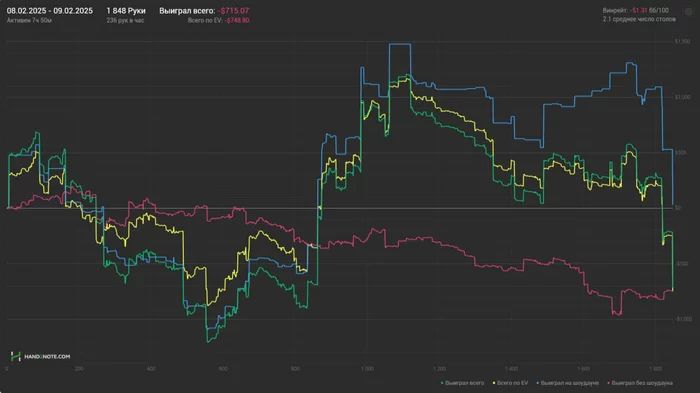Screen dimensions: 700x393
Task: Toggle the Выиграл на шоудауне legend label
Action: [570, 383]
